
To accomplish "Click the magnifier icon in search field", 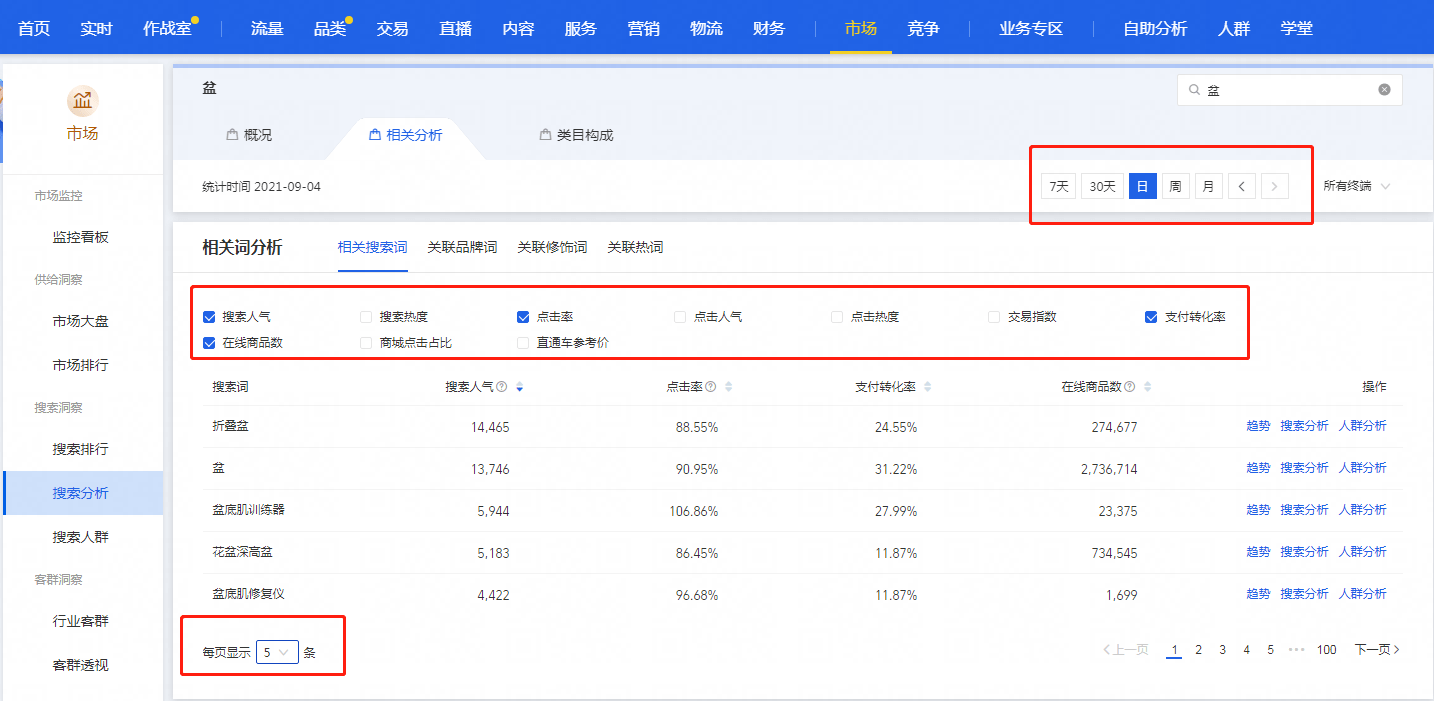I will 1194,90.
